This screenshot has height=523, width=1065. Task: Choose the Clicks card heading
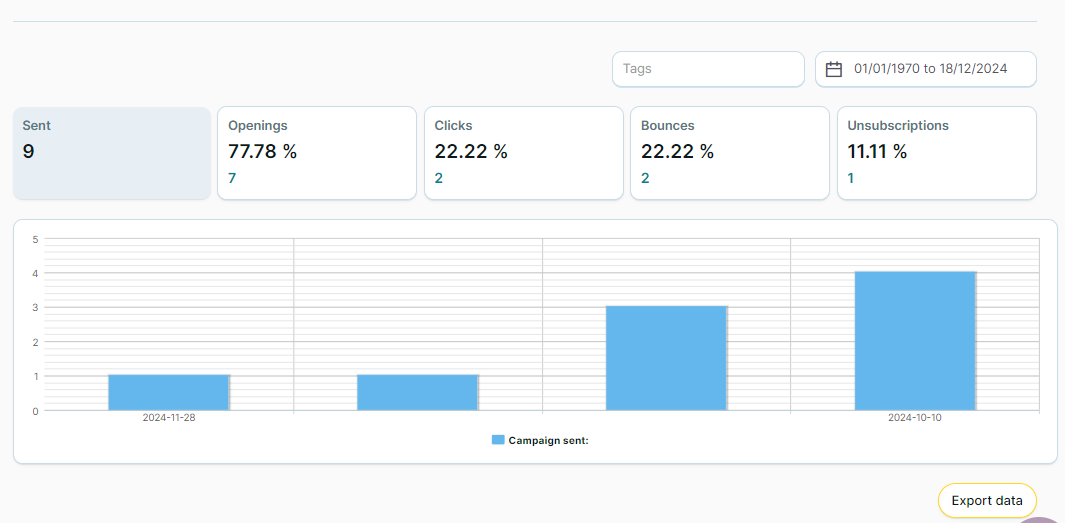coord(454,126)
